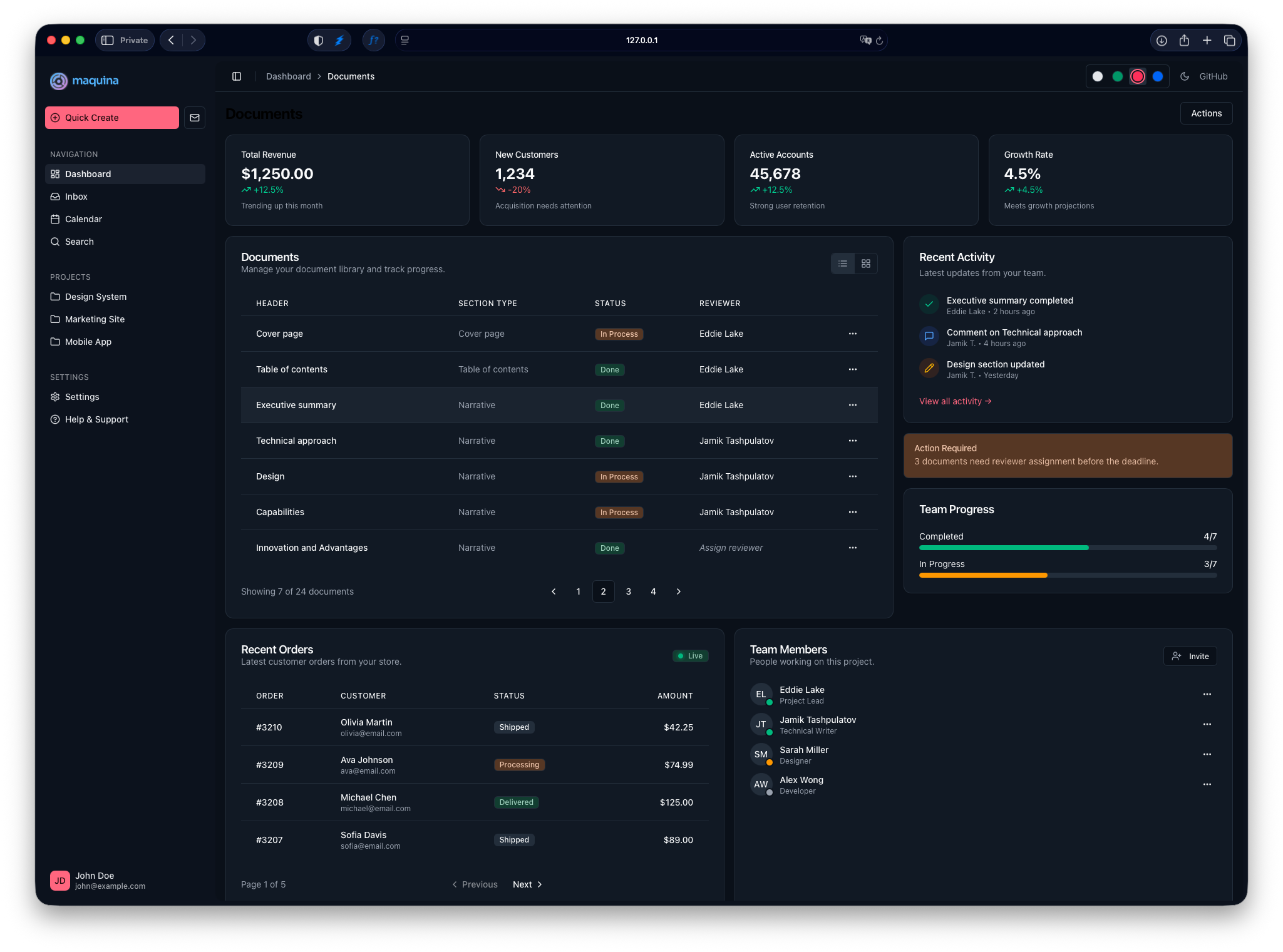The width and height of the screenshot is (1283, 952).
Task: Navigate to Dashboard via breadcrumb
Action: coord(289,76)
